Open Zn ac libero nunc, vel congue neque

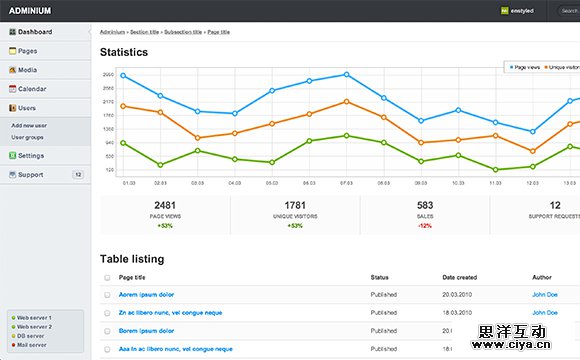tap(171, 313)
